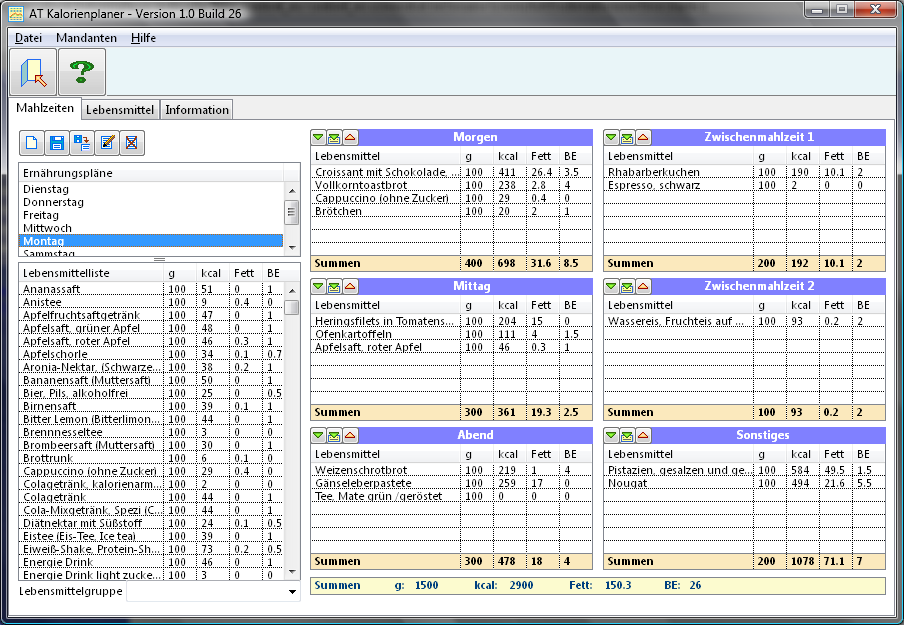904x625 pixels.
Task: Click the red up arrow in Sonstiges panel
Action: click(643, 435)
